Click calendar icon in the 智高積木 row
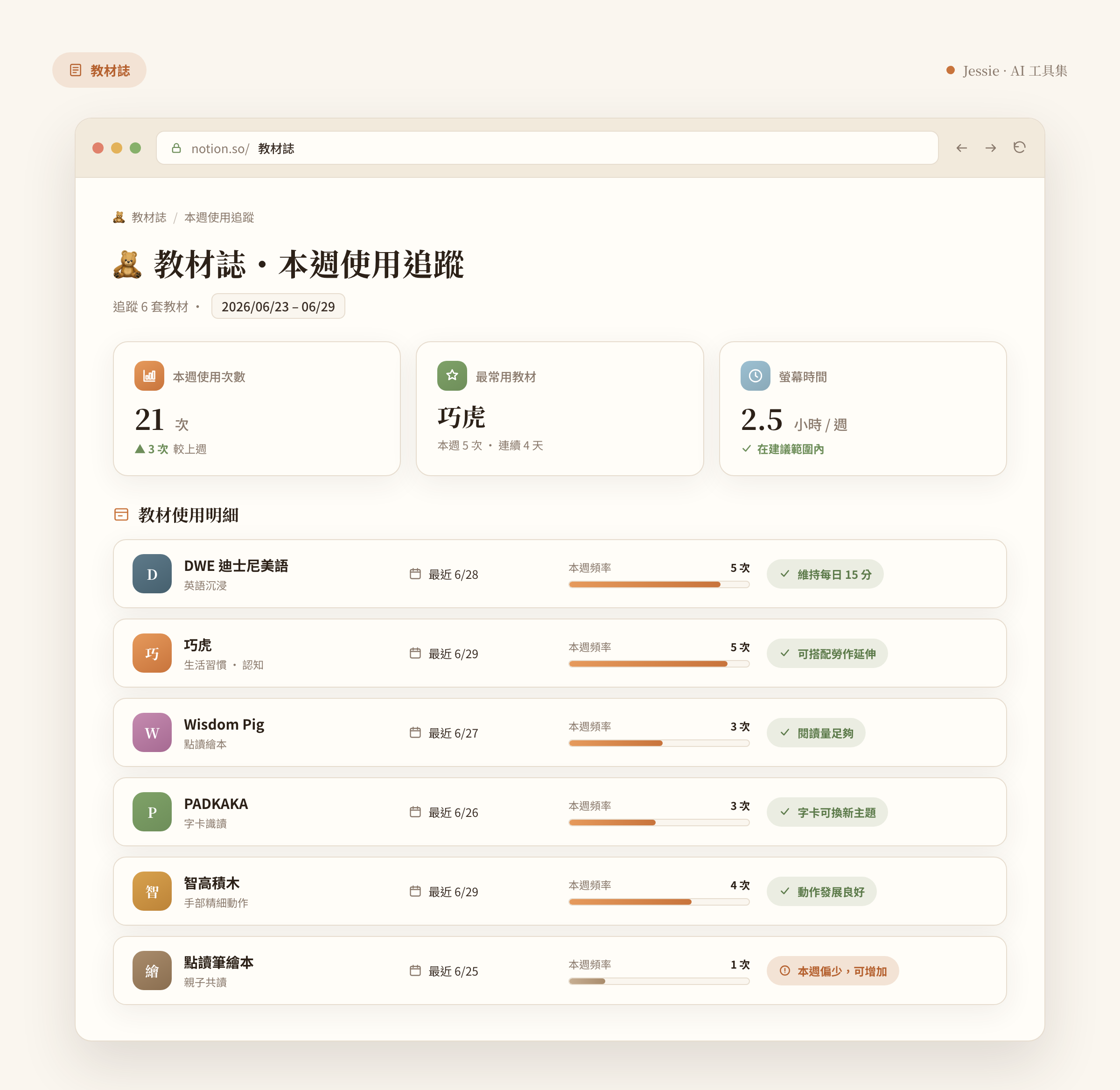1120x1090 pixels. [415, 891]
